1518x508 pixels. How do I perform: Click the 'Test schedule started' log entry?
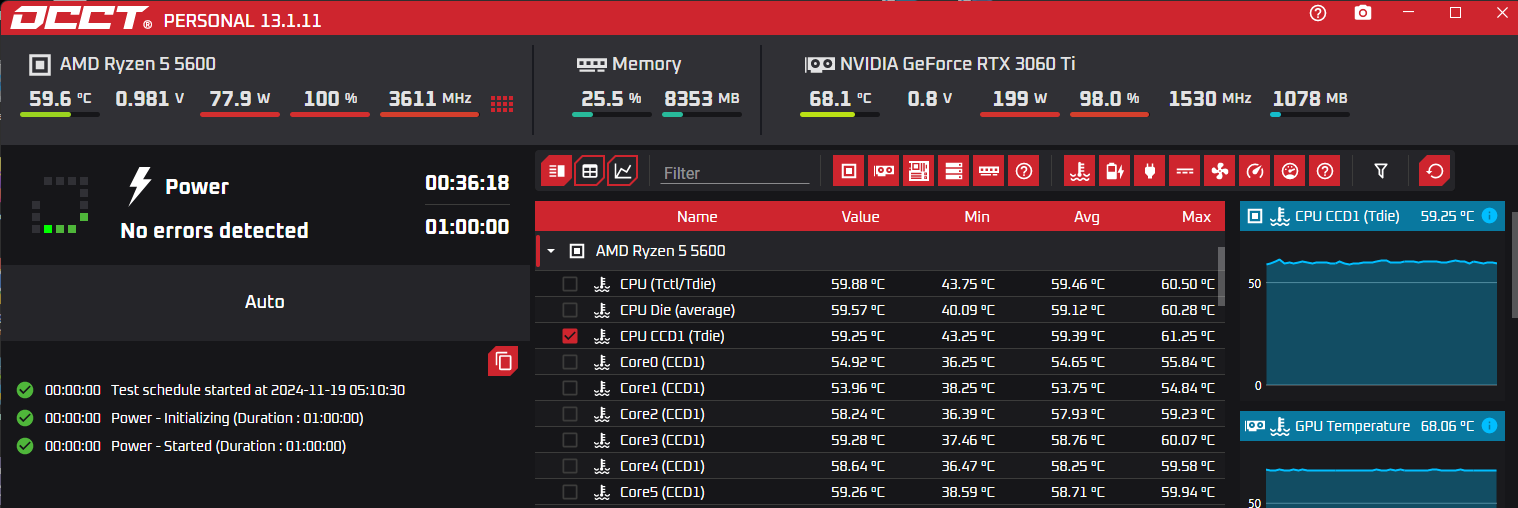(258, 390)
